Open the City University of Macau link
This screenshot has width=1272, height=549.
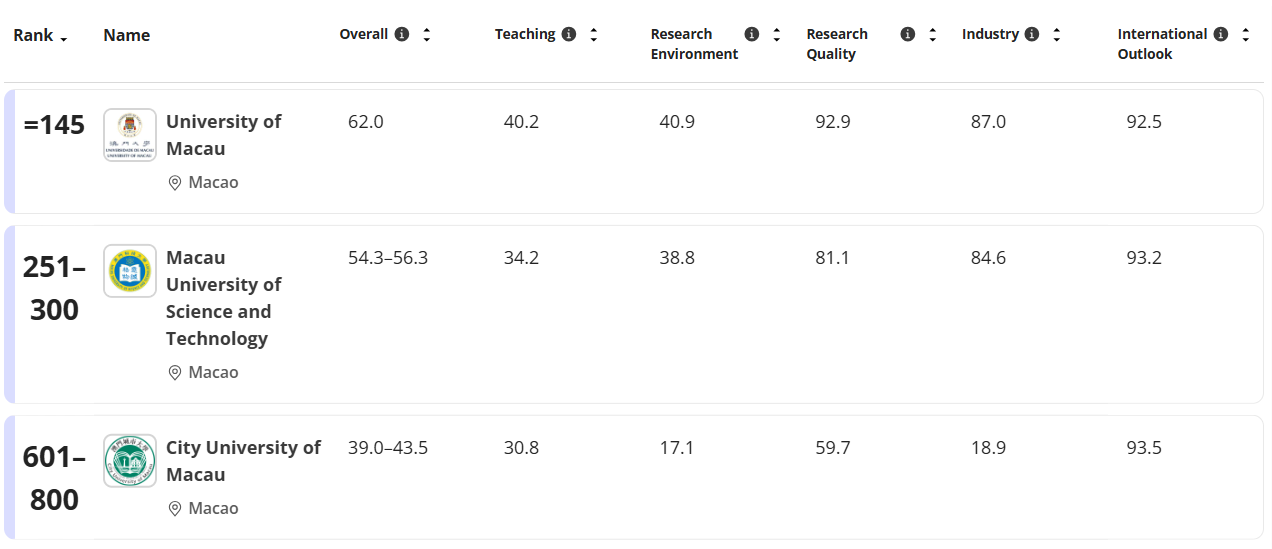243,461
